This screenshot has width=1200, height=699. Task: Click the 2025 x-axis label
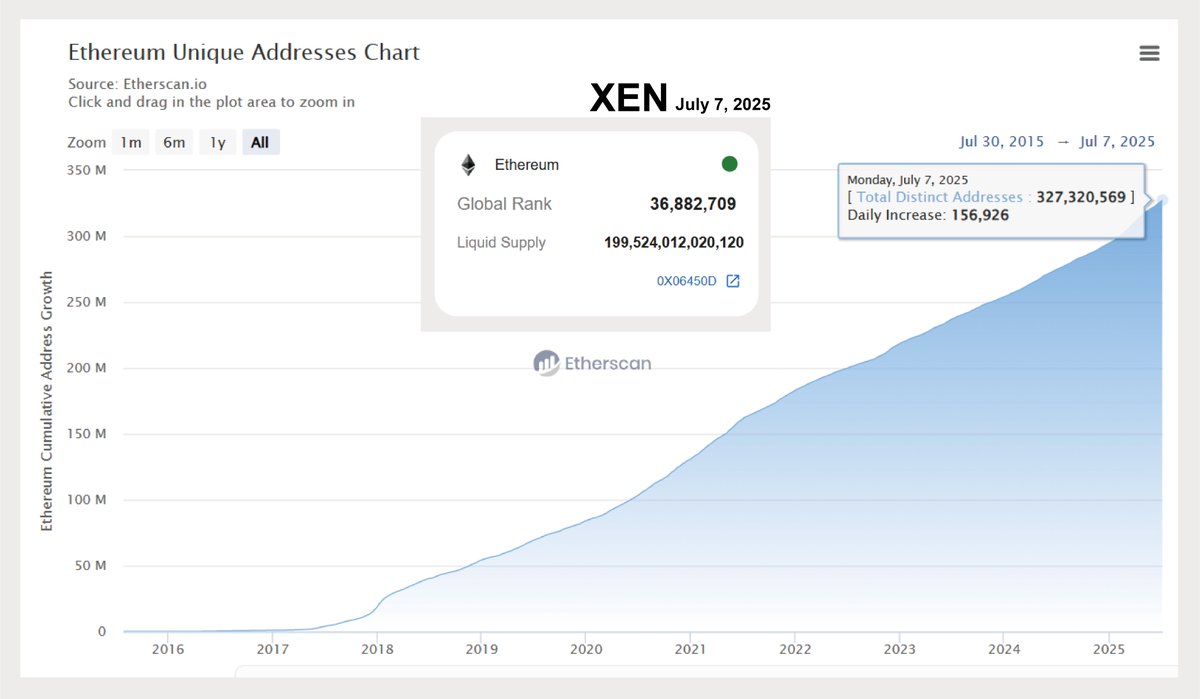(1108, 648)
